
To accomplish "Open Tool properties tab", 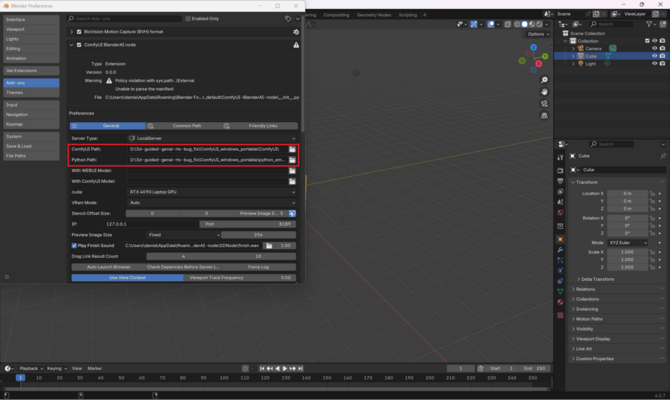I will click(x=560, y=158).
